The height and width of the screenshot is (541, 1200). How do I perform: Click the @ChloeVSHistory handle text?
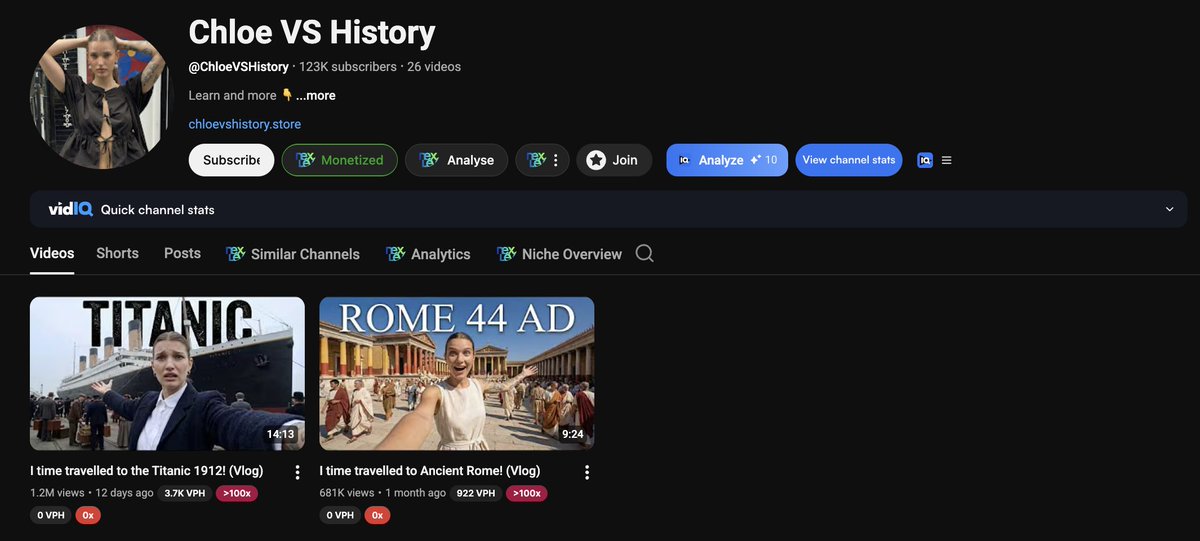tap(238, 66)
